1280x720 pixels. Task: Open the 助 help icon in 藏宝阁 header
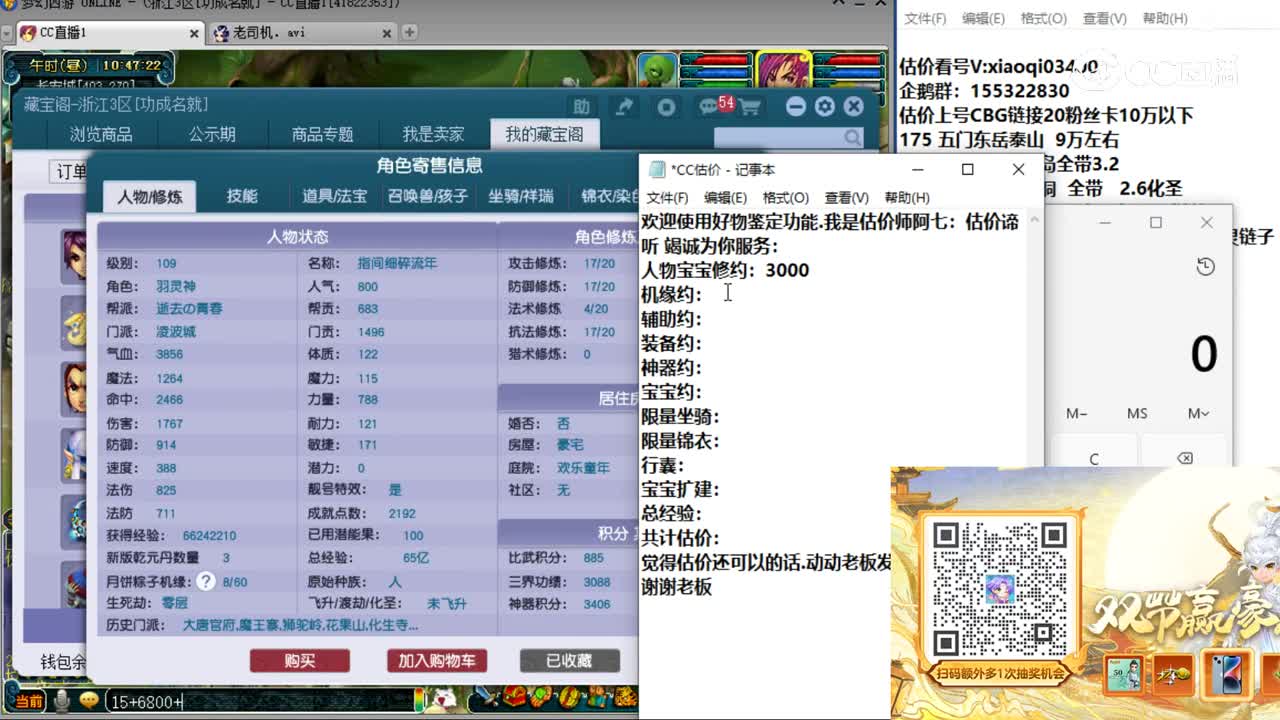[x=581, y=106]
